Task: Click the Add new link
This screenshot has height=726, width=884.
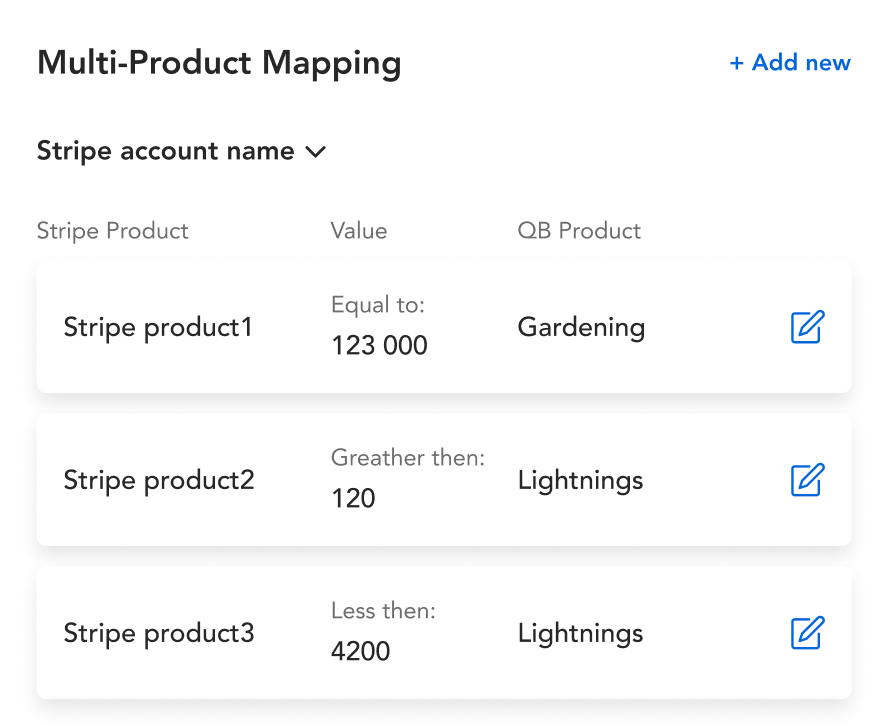Action: pyautogui.click(x=790, y=63)
